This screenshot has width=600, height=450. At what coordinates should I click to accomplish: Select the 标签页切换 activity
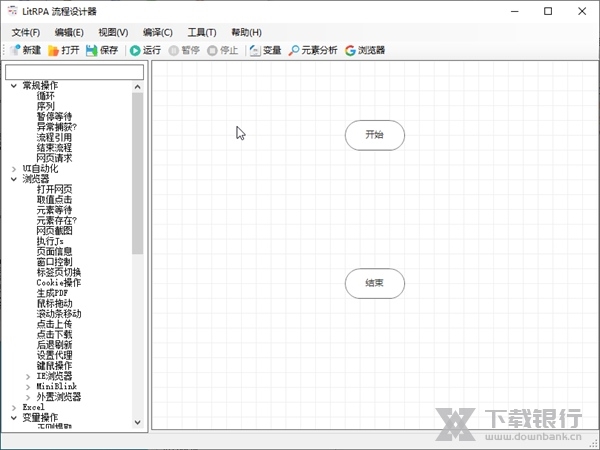[59, 272]
